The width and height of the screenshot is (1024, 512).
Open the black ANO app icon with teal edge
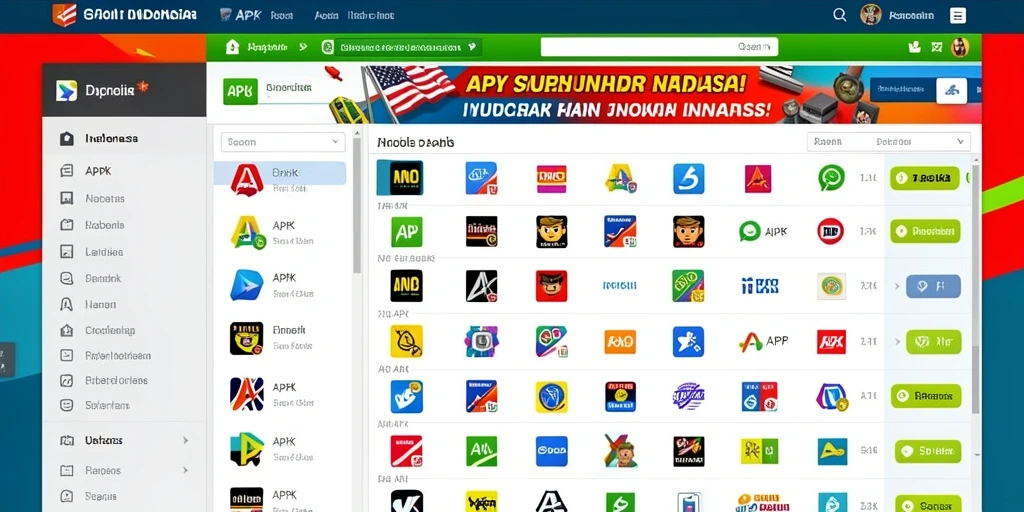[400, 178]
